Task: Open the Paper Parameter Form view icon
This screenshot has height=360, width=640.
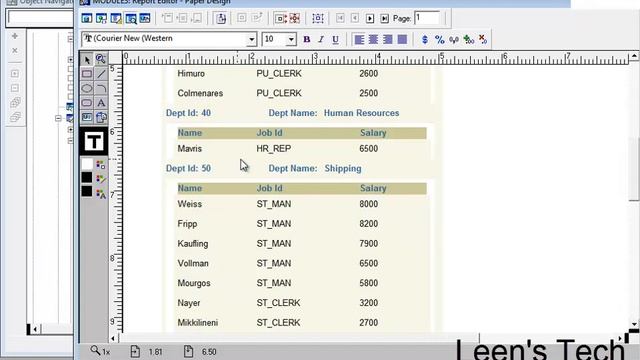Action: pyautogui.click(x=145, y=18)
